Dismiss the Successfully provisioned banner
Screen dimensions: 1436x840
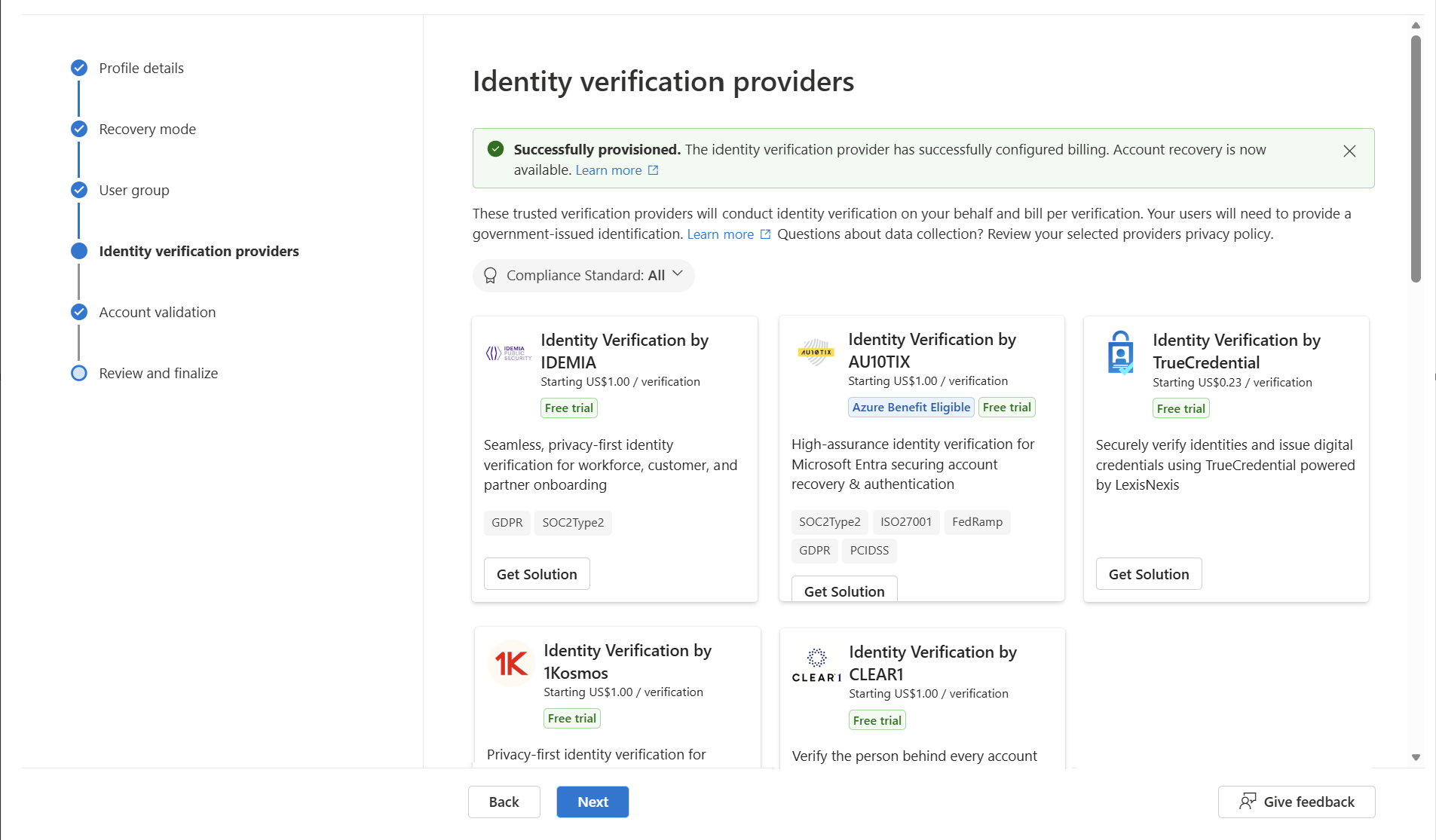tap(1349, 151)
